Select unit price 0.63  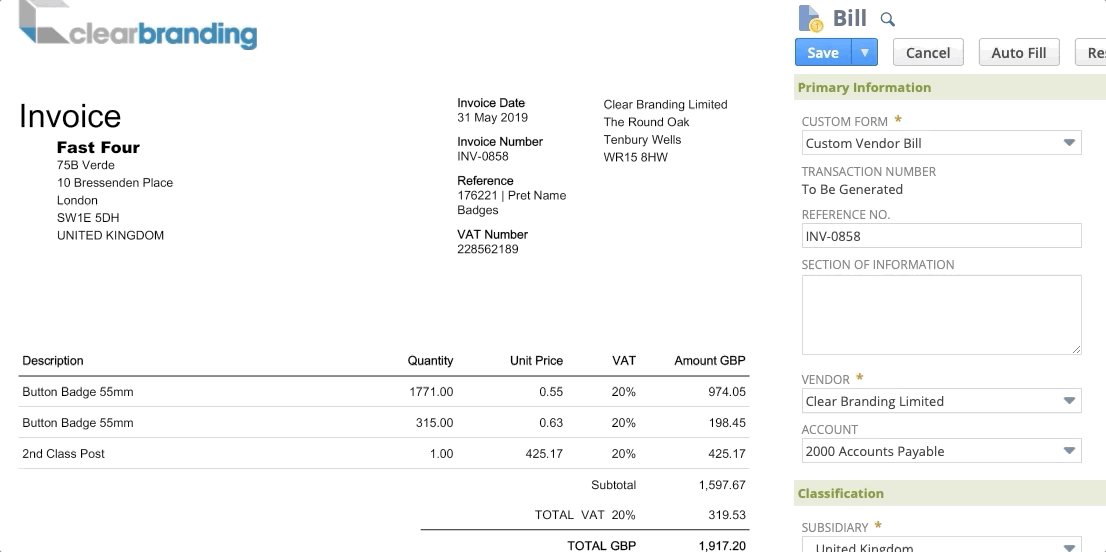(x=551, y=423)
